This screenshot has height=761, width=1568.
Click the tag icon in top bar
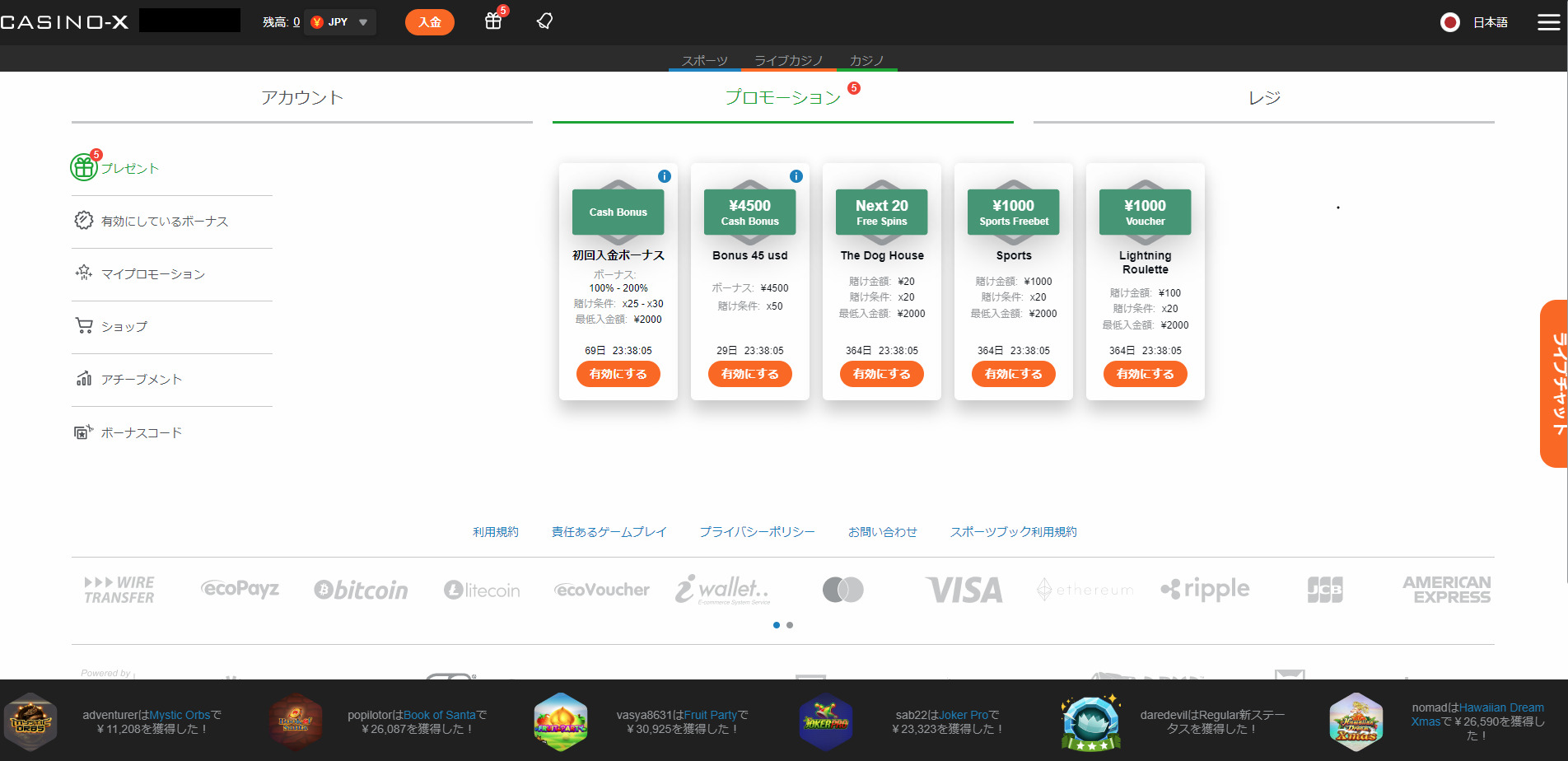click(x=544, y=21)
